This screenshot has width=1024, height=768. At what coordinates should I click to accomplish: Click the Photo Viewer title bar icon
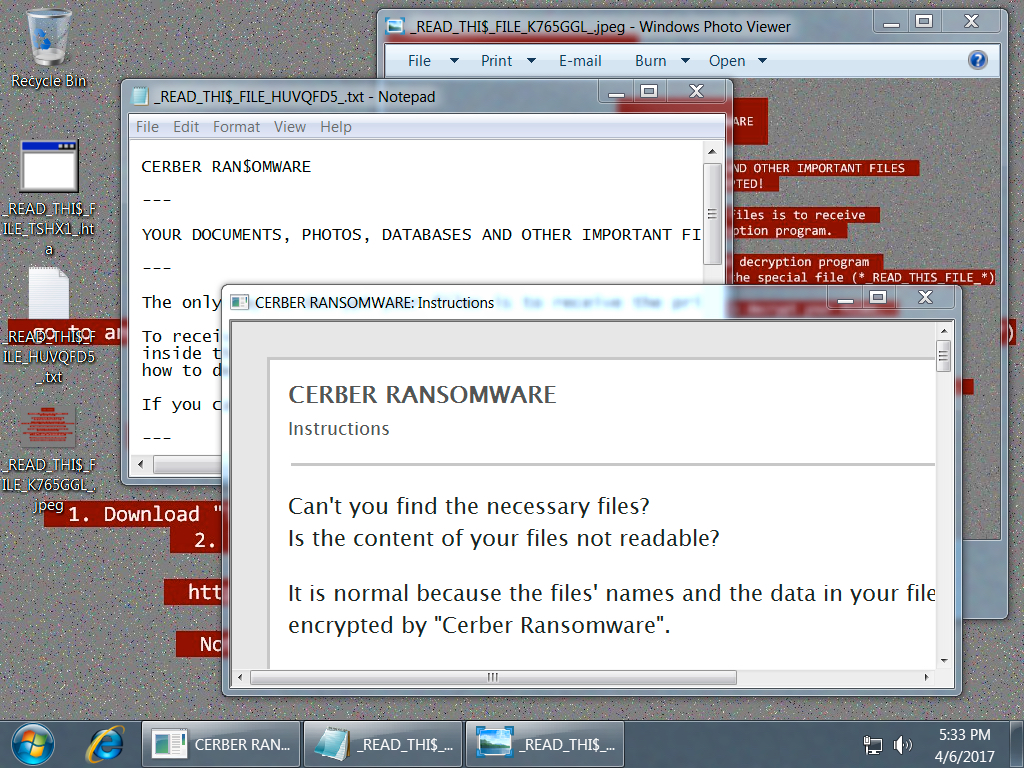point(394,26)
